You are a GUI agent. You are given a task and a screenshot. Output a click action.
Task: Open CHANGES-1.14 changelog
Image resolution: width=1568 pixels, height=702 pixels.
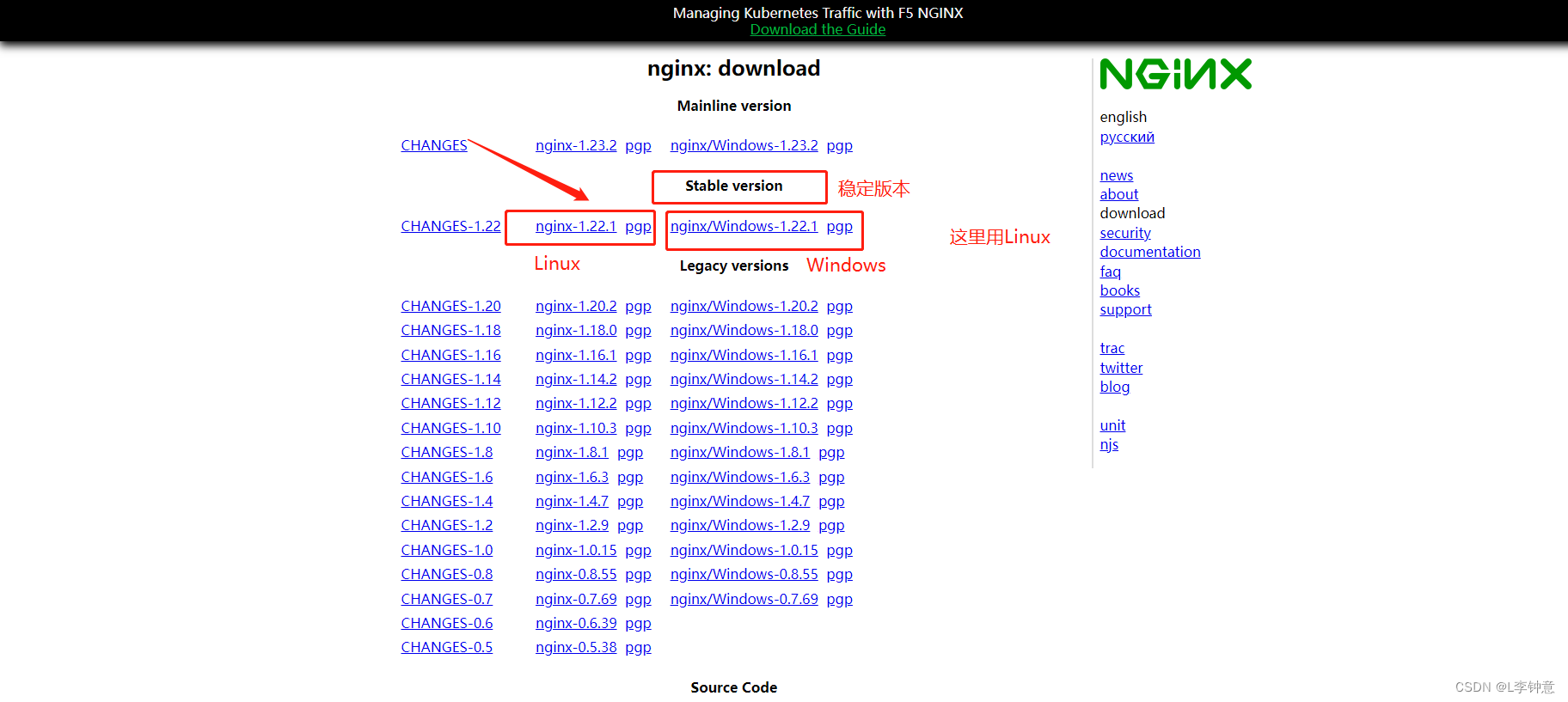(450, 379)
